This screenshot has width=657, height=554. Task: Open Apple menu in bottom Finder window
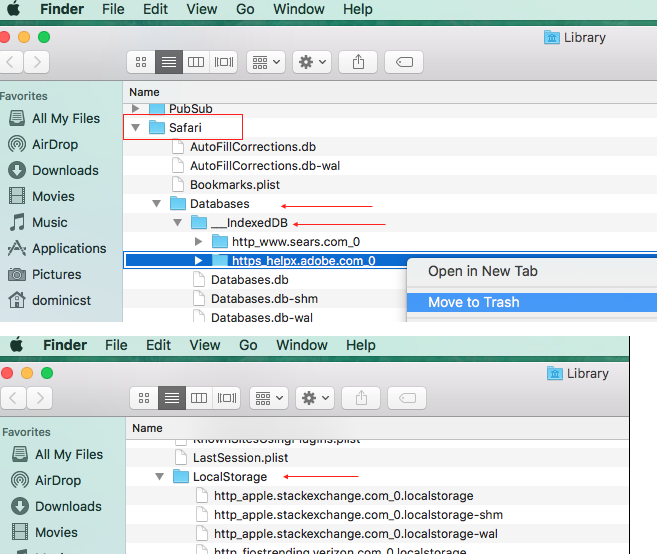coord(16,344)
